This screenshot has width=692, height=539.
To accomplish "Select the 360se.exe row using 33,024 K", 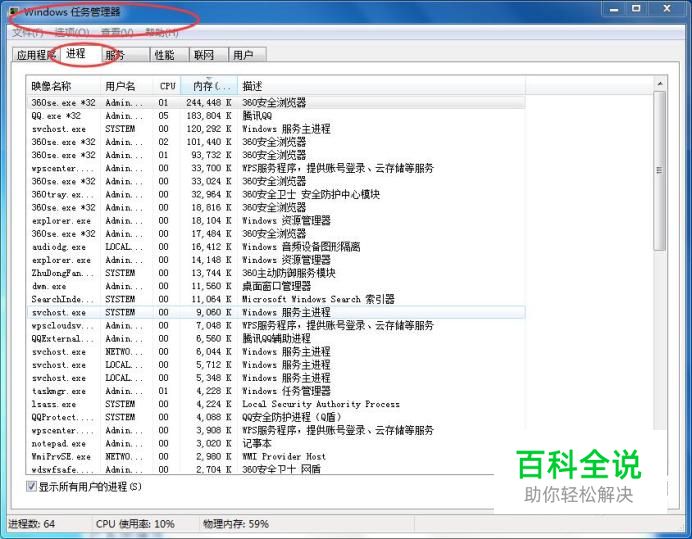I will point(276,181).
